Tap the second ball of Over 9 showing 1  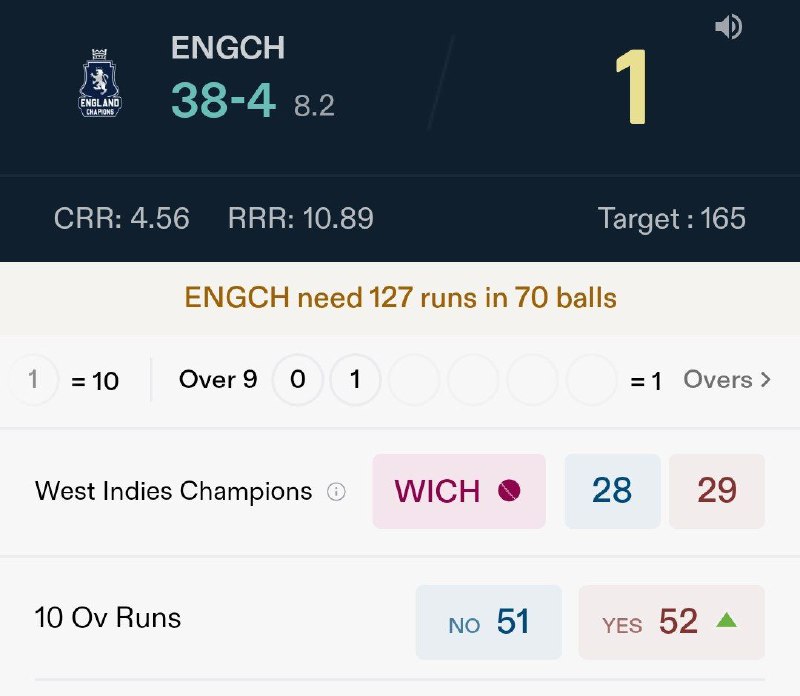point(355,380)
